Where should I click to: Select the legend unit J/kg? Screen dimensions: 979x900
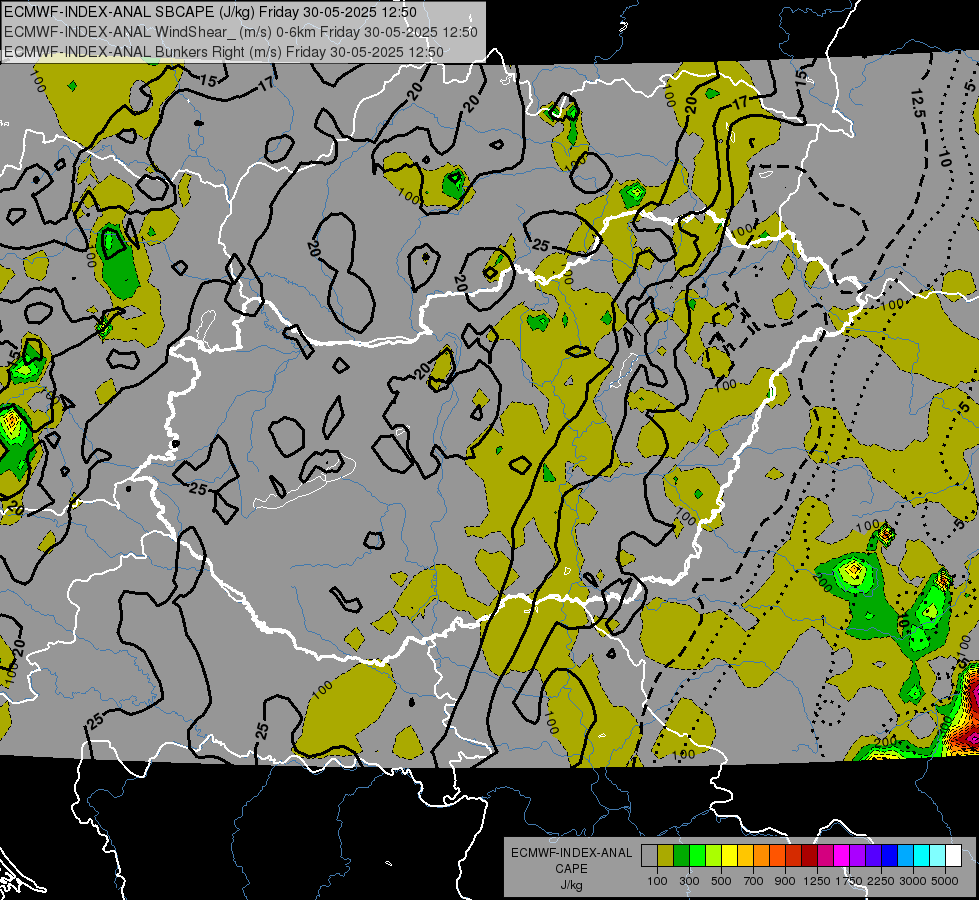coord(571,885)
